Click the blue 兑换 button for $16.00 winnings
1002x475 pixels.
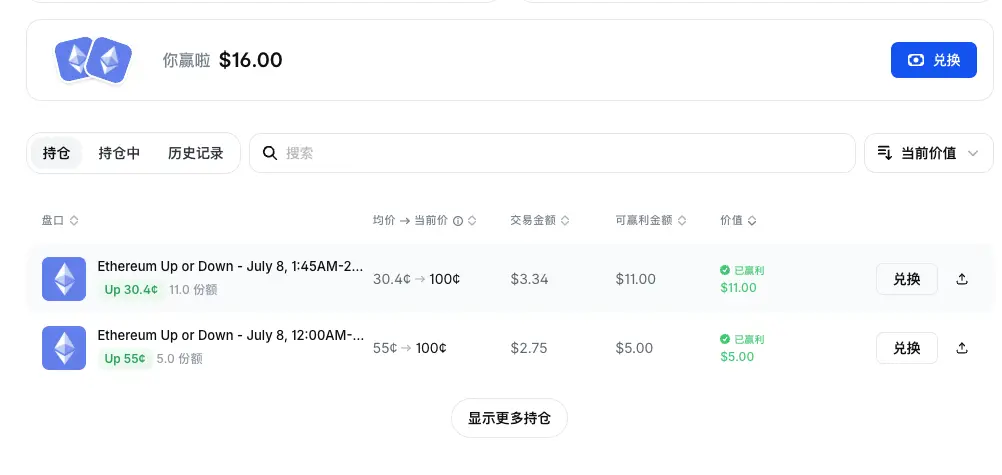(x=934, y=60)
